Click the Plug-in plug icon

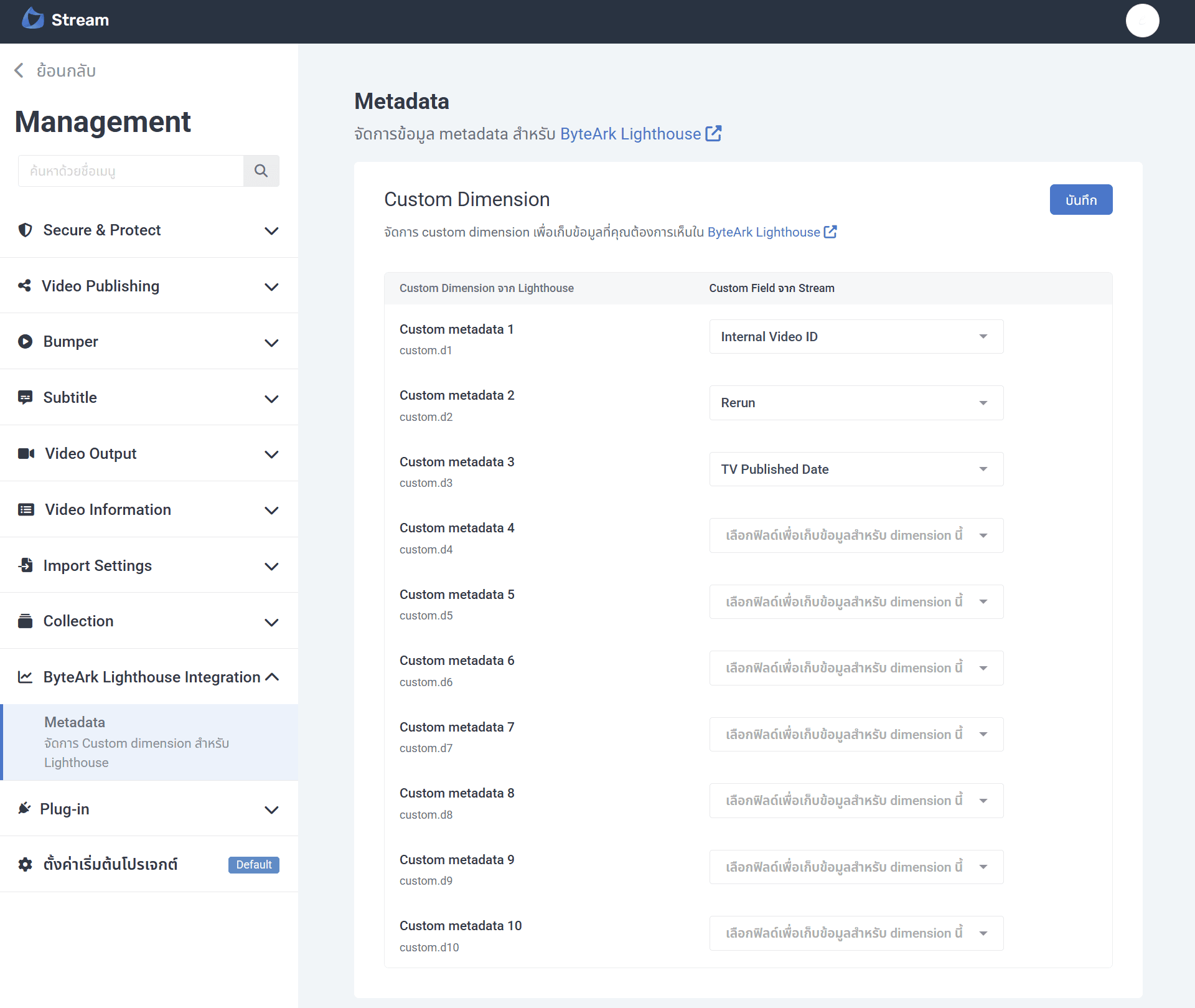click(24, 808)
